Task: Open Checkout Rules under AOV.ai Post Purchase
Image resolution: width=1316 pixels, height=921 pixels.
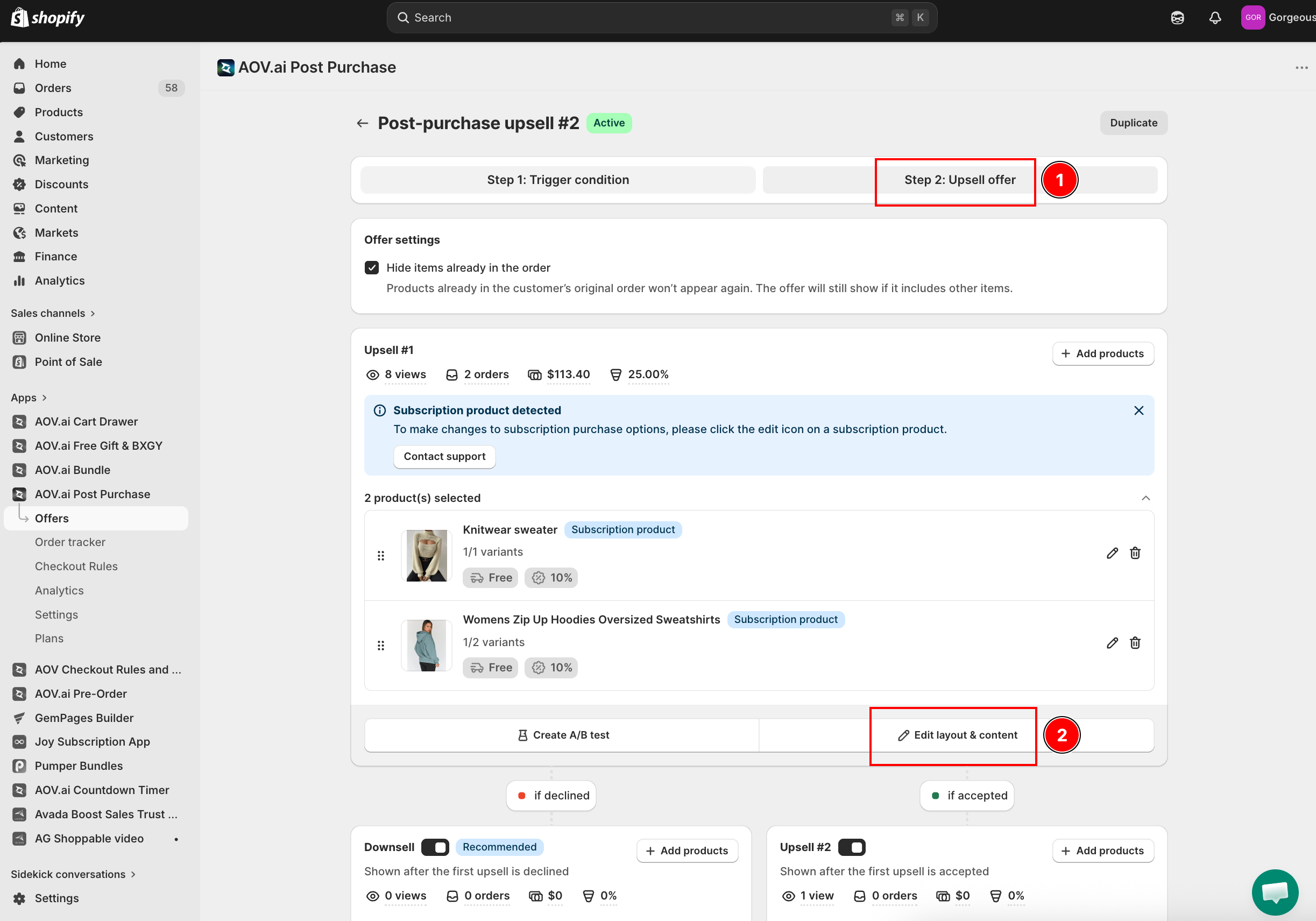Action: tap(95, 566)
